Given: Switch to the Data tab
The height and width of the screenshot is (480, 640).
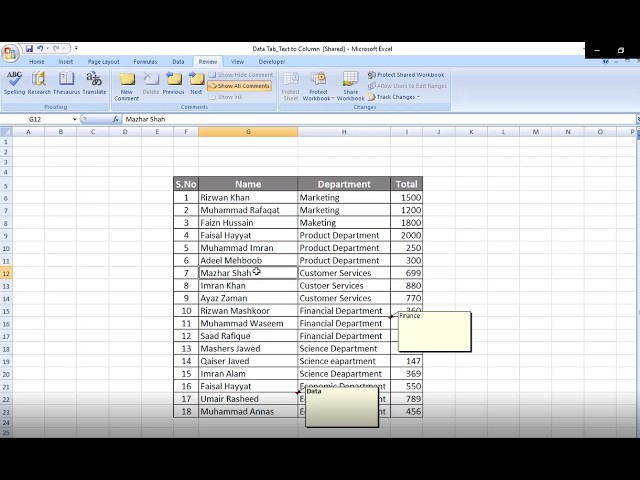Looking at the screenshot, I should [x=178, y=62].
